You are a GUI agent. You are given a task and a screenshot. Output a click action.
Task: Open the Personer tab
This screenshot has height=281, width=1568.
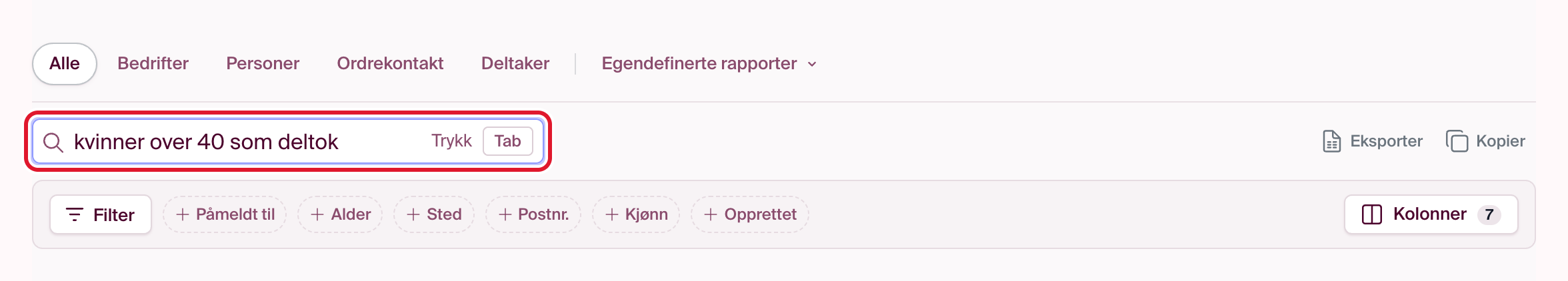(263, 64)
